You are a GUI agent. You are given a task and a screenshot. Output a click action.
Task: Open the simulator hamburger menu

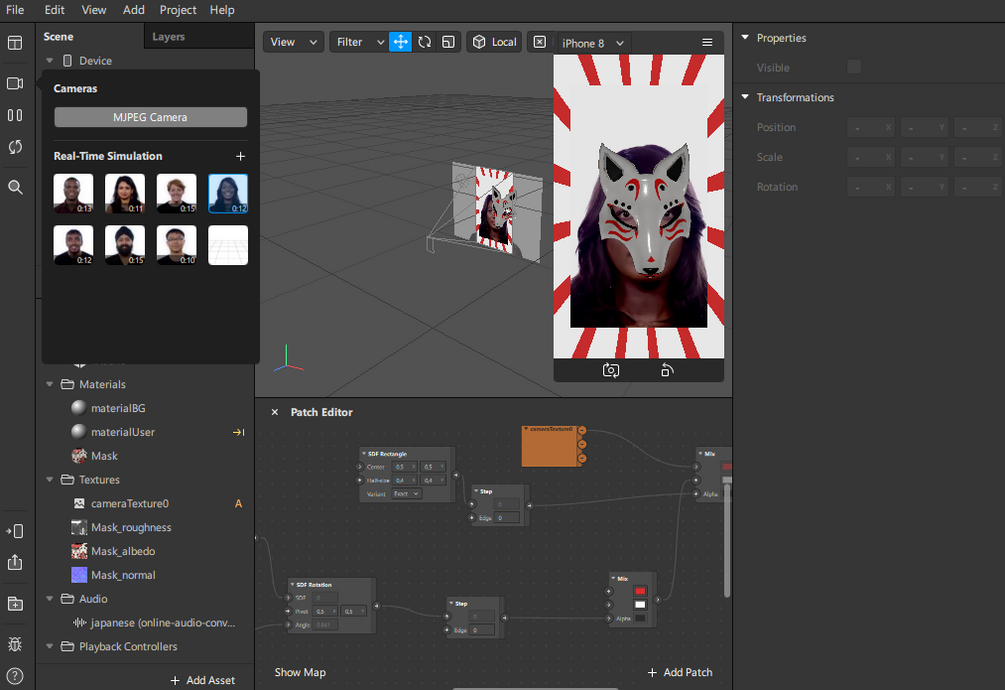707,42
